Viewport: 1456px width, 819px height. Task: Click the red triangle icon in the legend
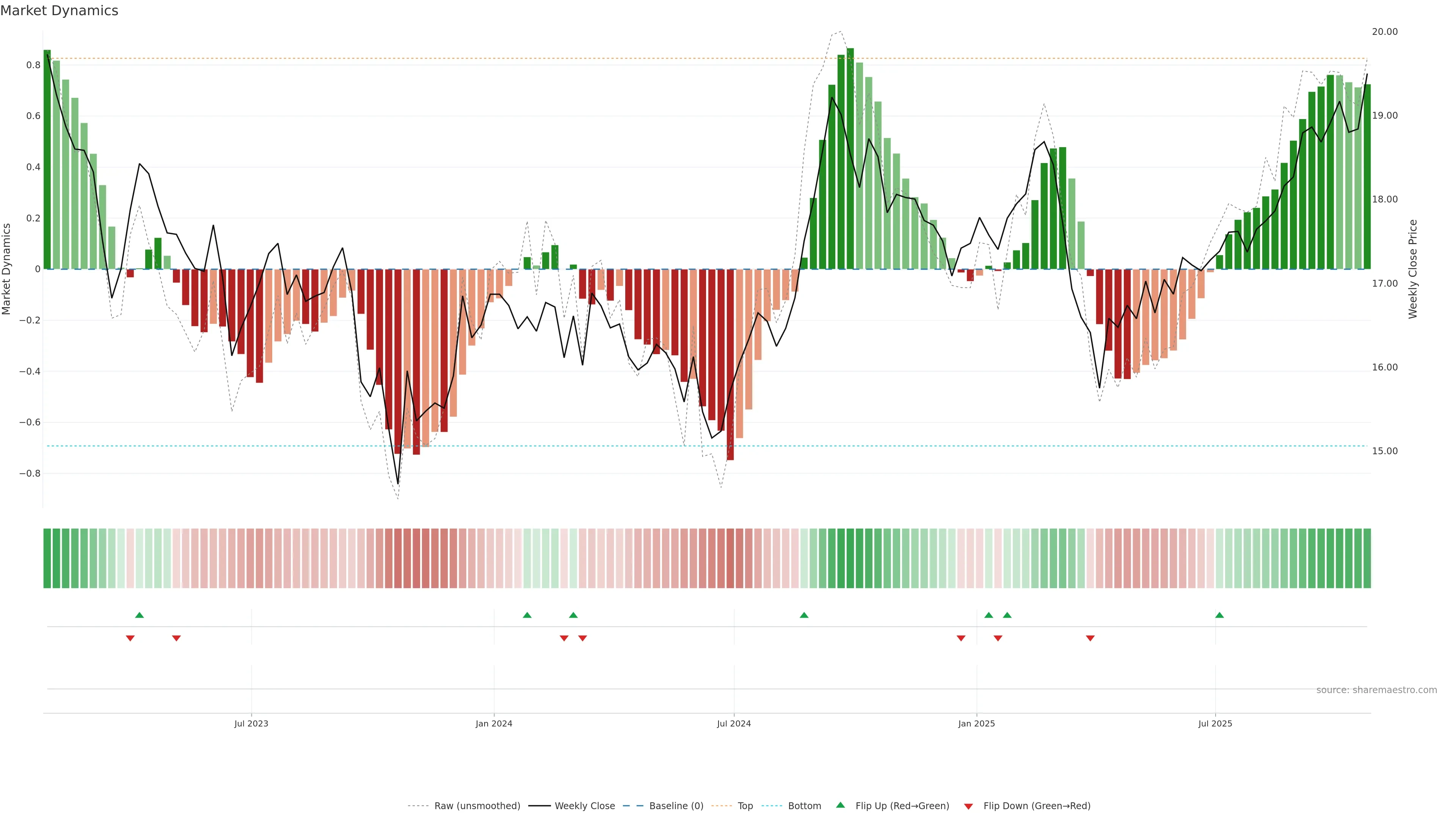pyautogui.click(x=968, y=806)
